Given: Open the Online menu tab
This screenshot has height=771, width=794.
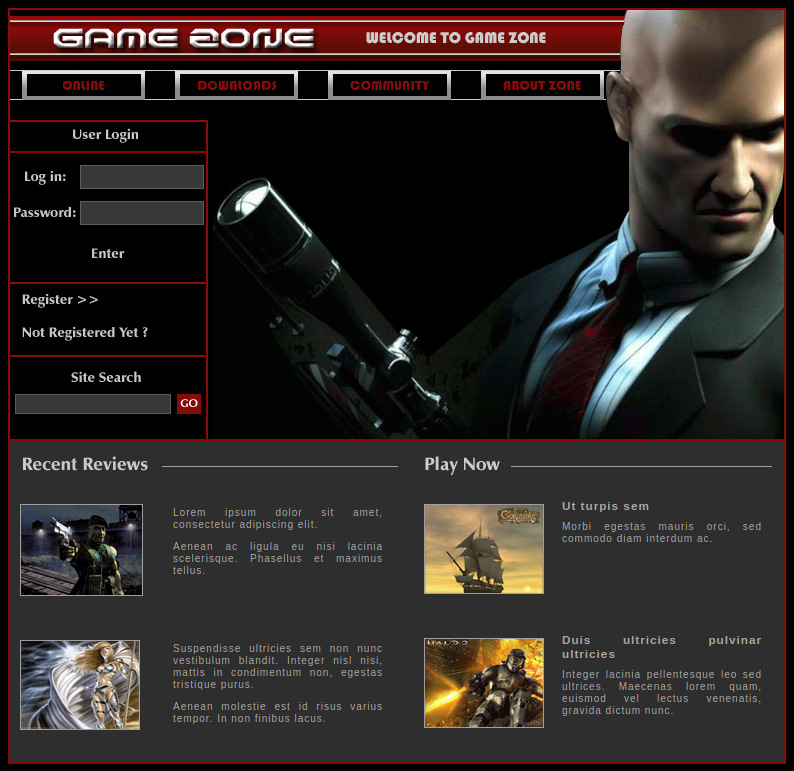Looking at the screenshot, I should click(84, 85).
